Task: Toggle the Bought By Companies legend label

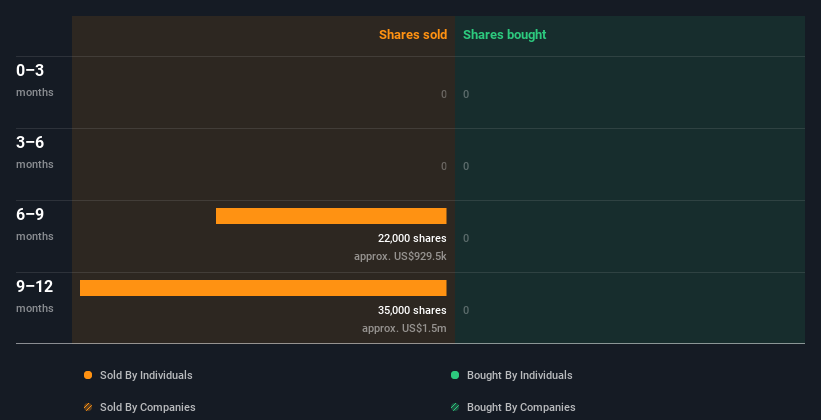Action: click(x=521, y=407)
